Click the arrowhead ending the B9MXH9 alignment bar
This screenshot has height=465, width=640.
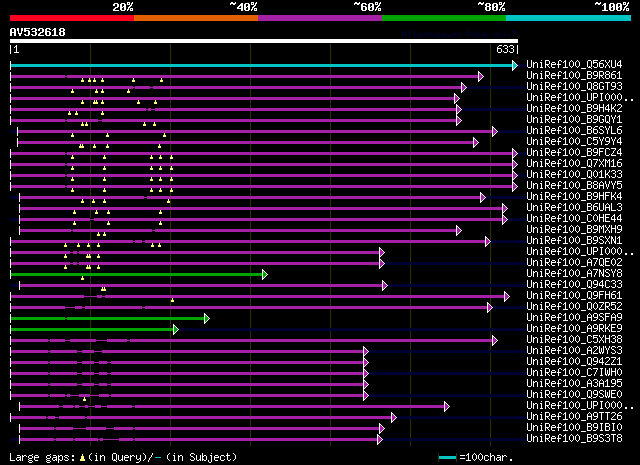pyautogui.click(x=459, y=231)
